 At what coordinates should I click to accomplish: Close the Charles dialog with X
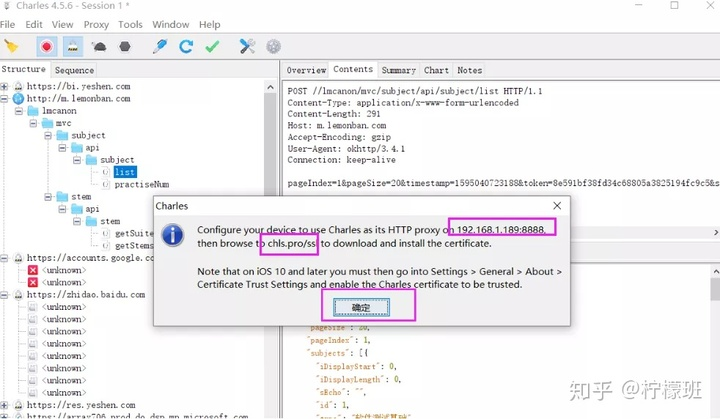coord(557,206)
